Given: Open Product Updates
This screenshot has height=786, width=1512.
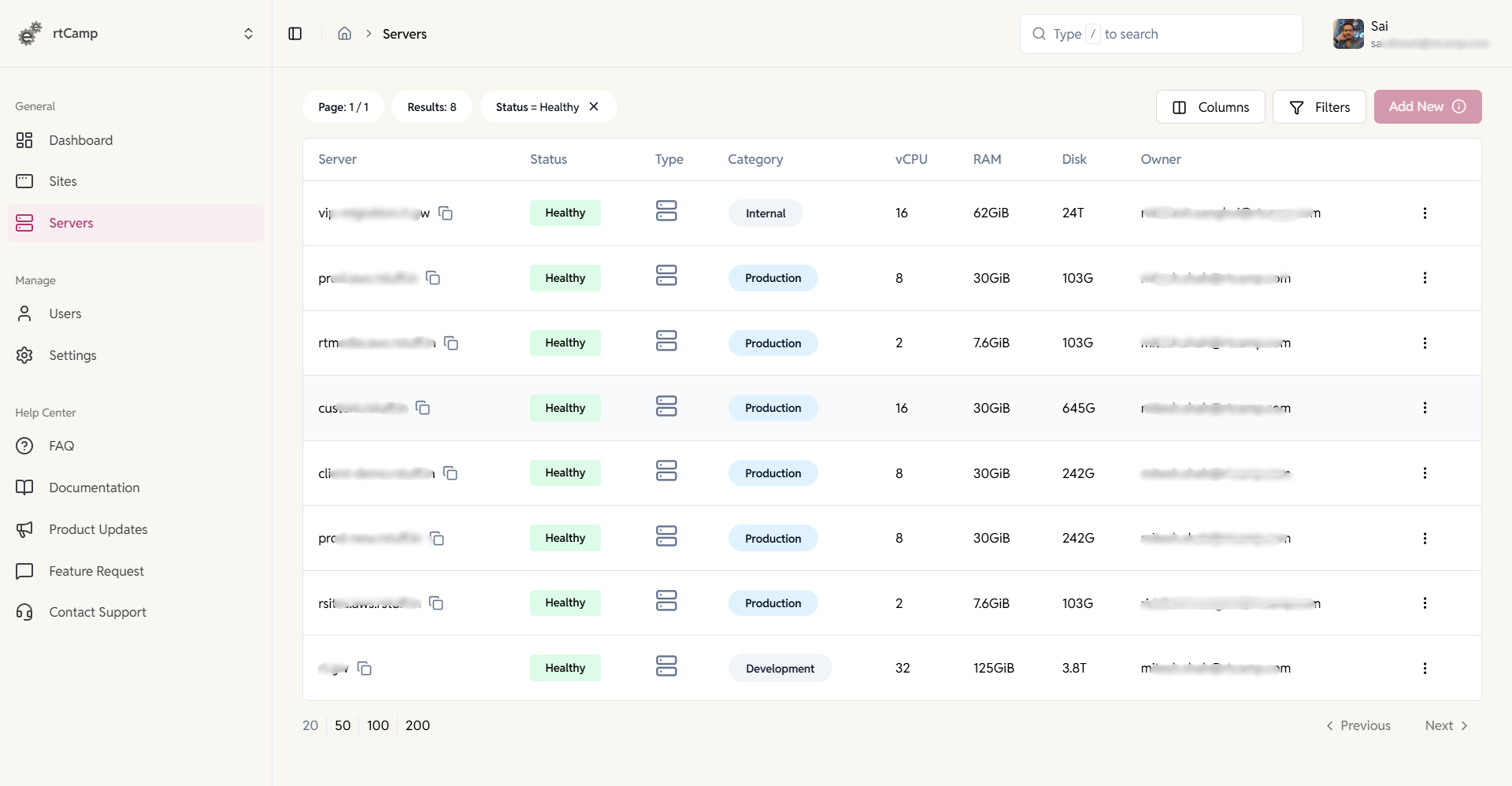Looking at the screenshot, I should (98, 529).
